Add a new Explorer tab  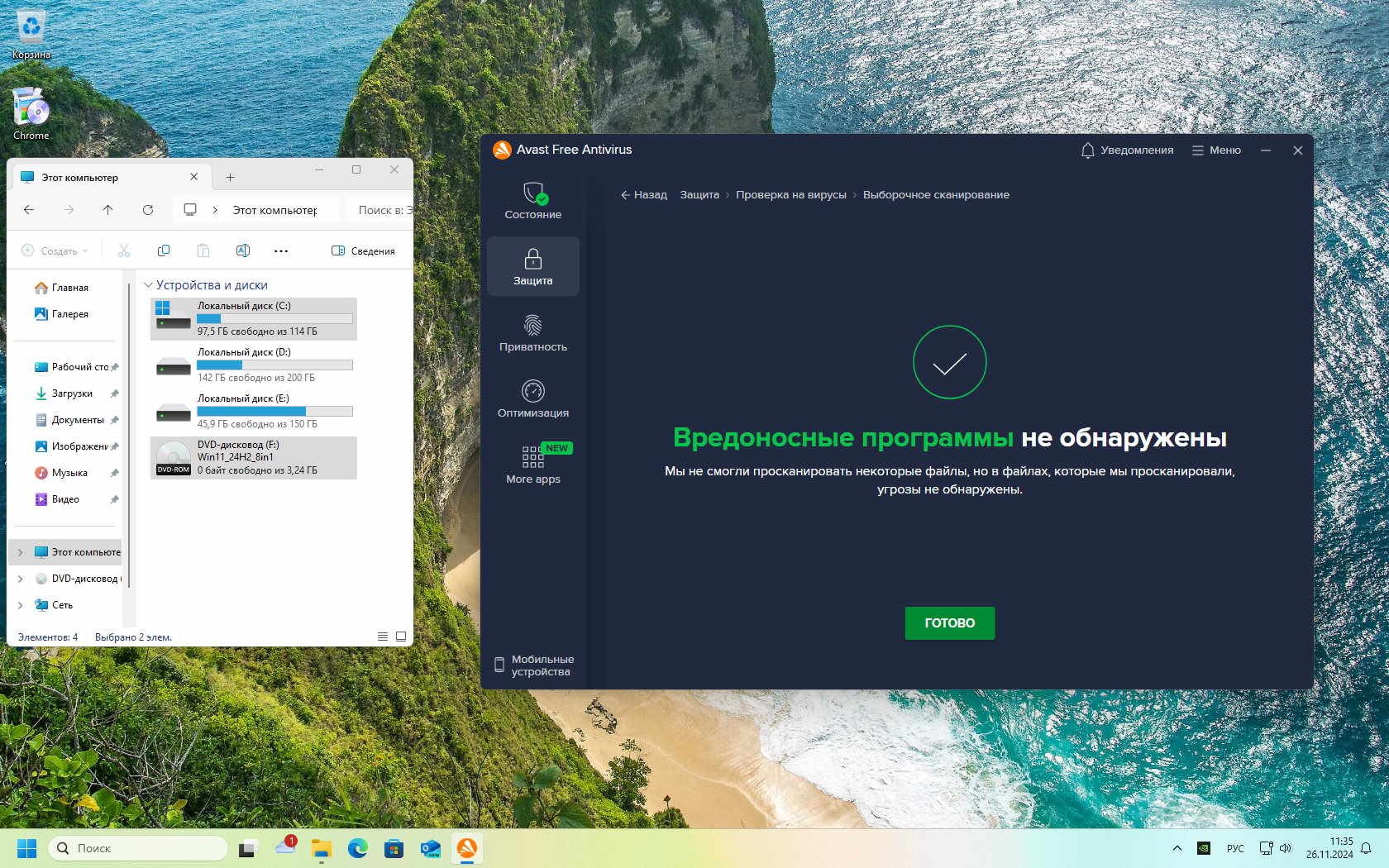[231, 177]
